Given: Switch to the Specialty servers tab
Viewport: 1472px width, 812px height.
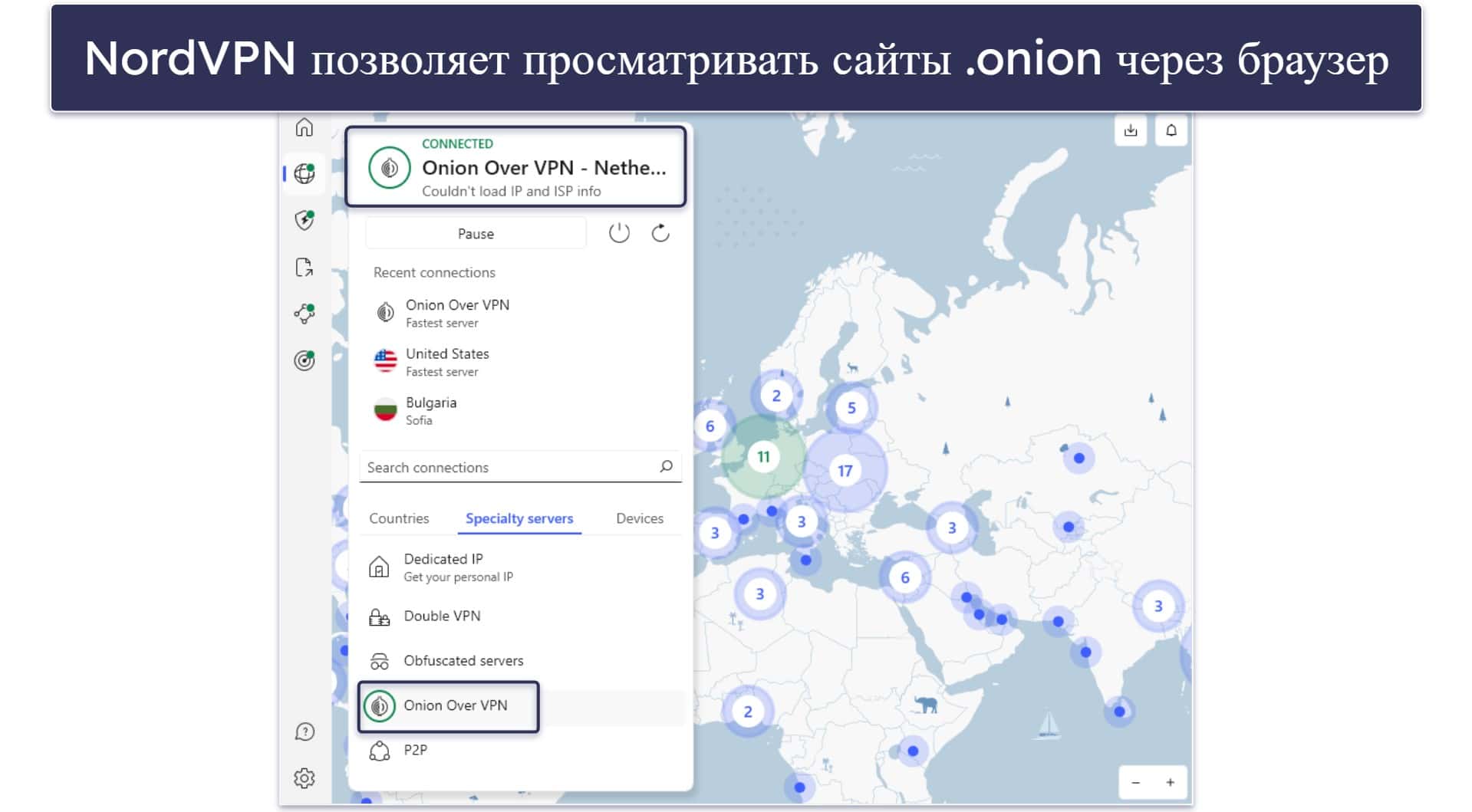Looking at the screenshot, I should [x=519, y=518].
